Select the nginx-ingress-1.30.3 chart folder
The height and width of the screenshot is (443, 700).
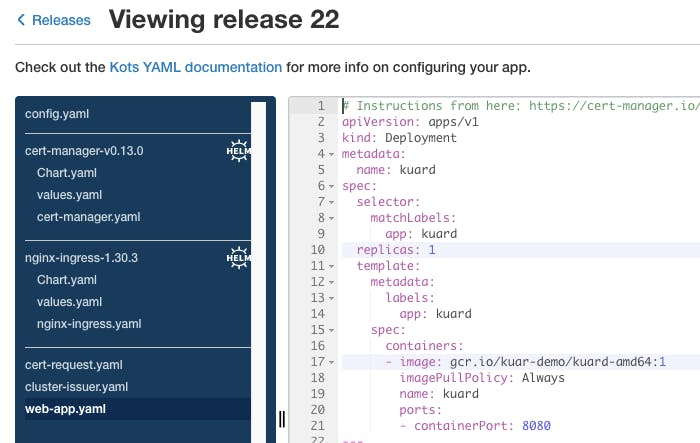point(81,258)
